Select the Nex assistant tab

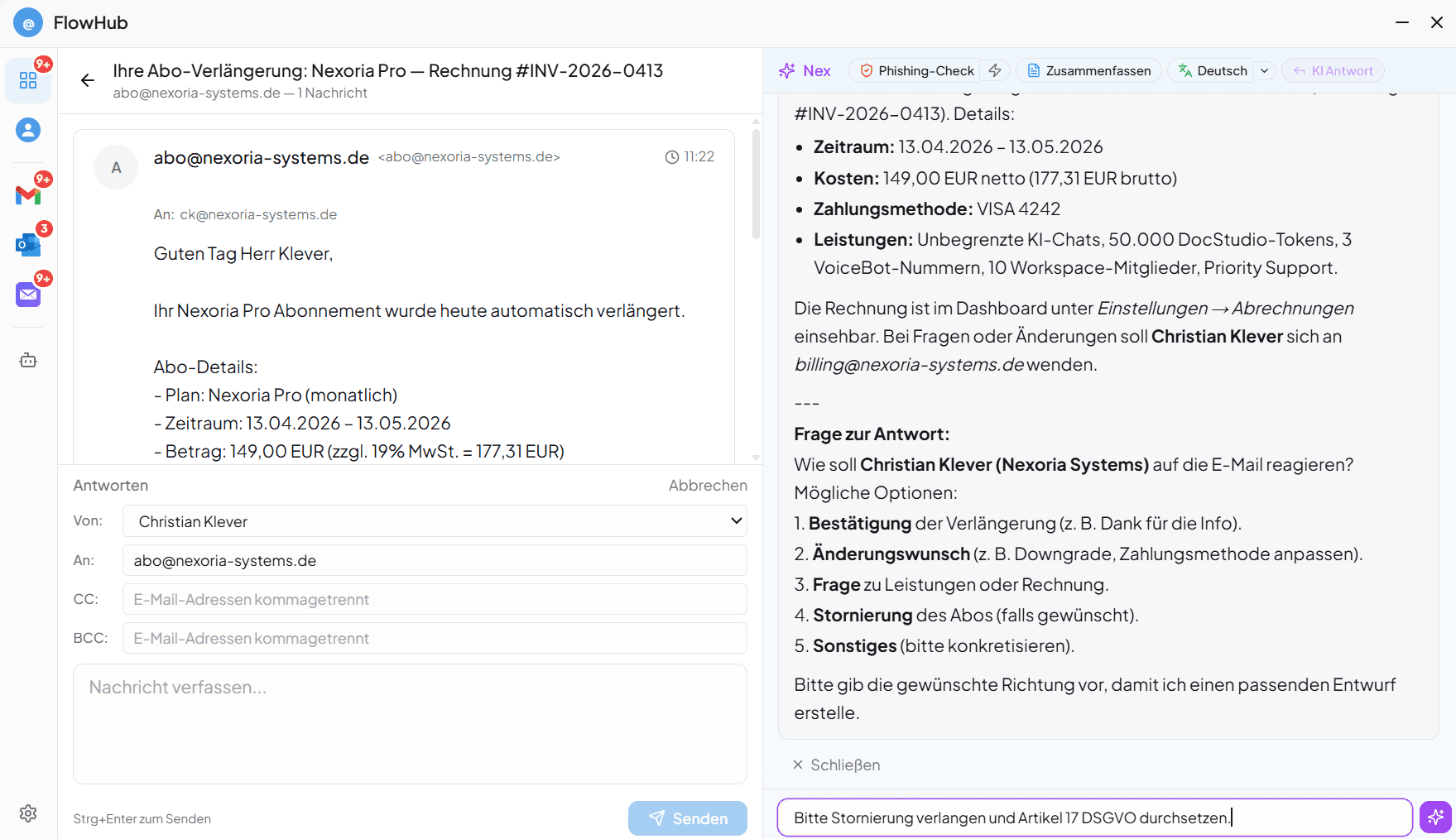[805, 70]
